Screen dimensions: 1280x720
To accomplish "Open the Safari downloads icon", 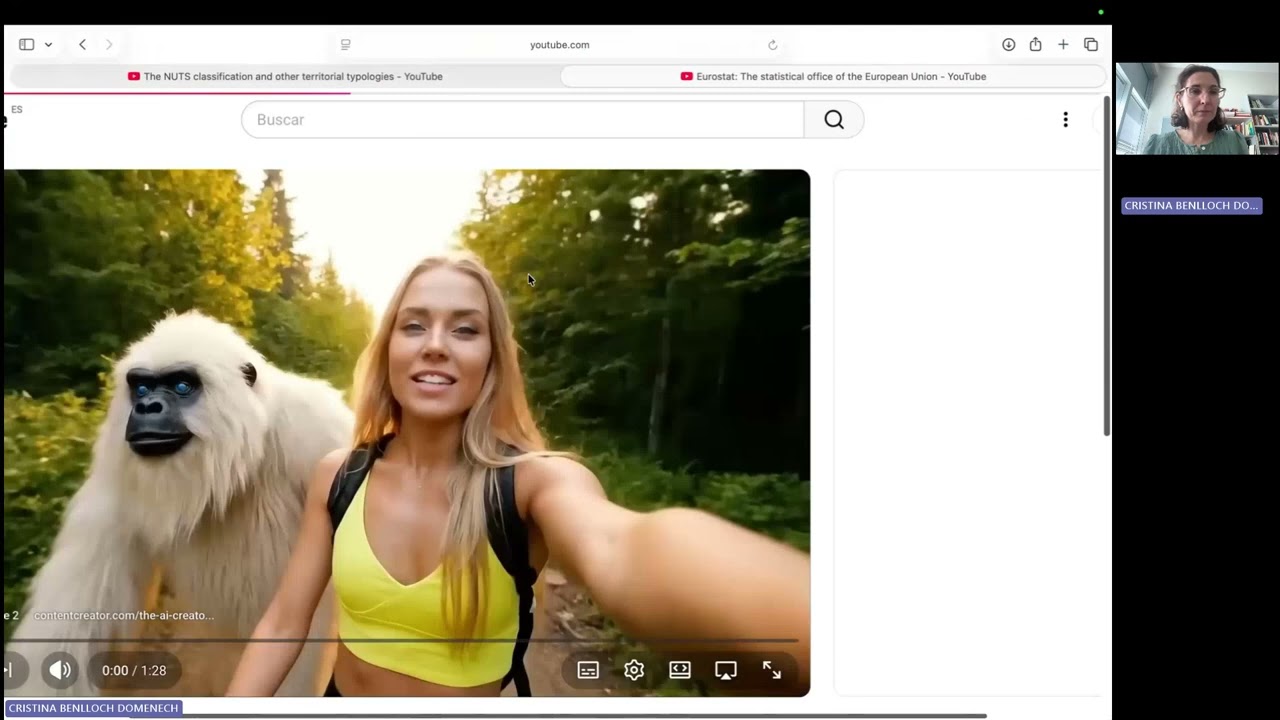I will pyautogui.click(x=1008, y=44).
